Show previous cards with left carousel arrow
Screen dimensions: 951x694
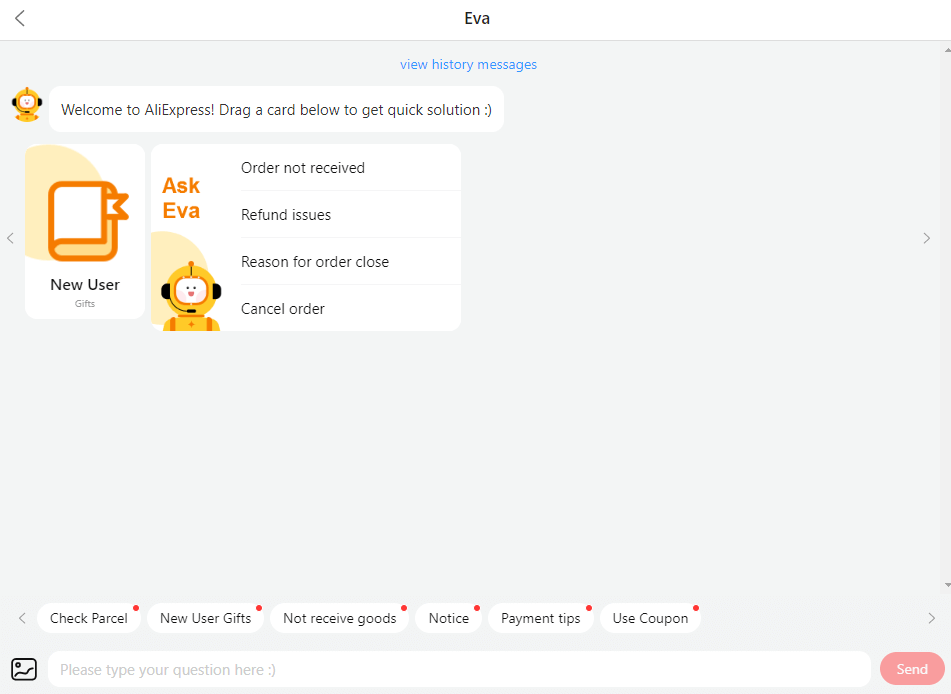click(10, 238)
